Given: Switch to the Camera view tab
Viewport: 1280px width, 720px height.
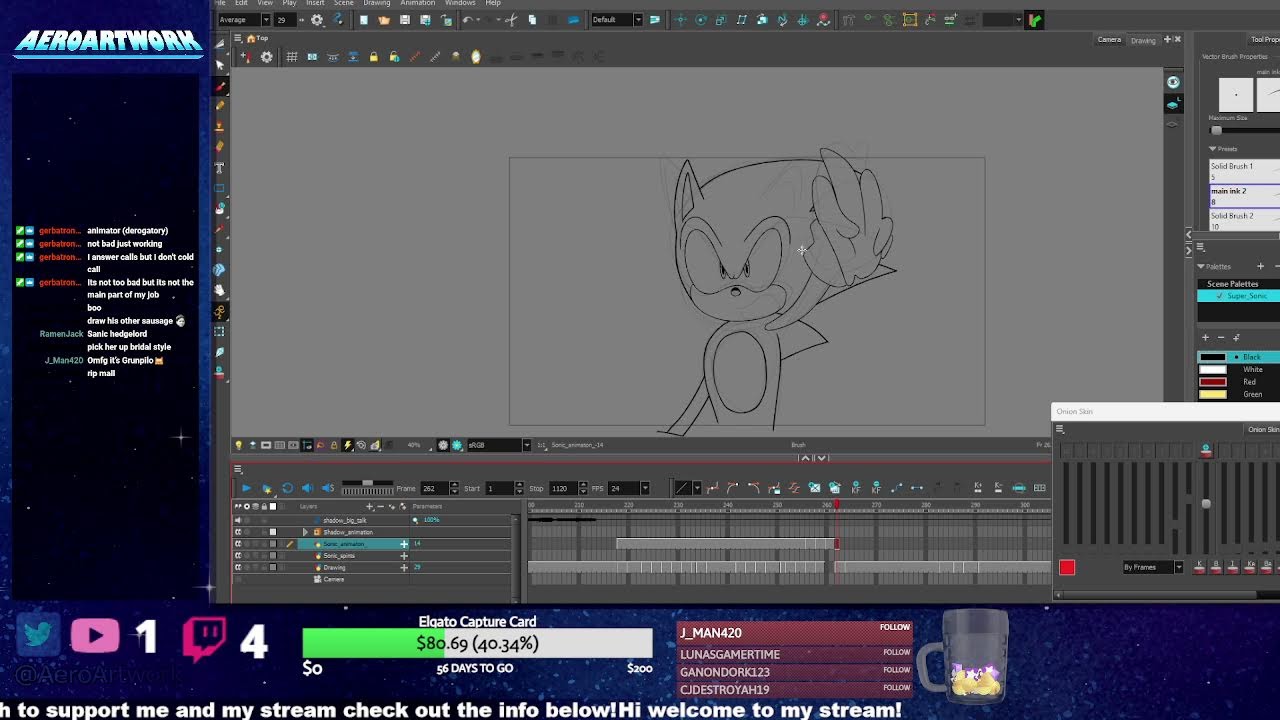Looking at the screenshot, I should click(1109, 40).
